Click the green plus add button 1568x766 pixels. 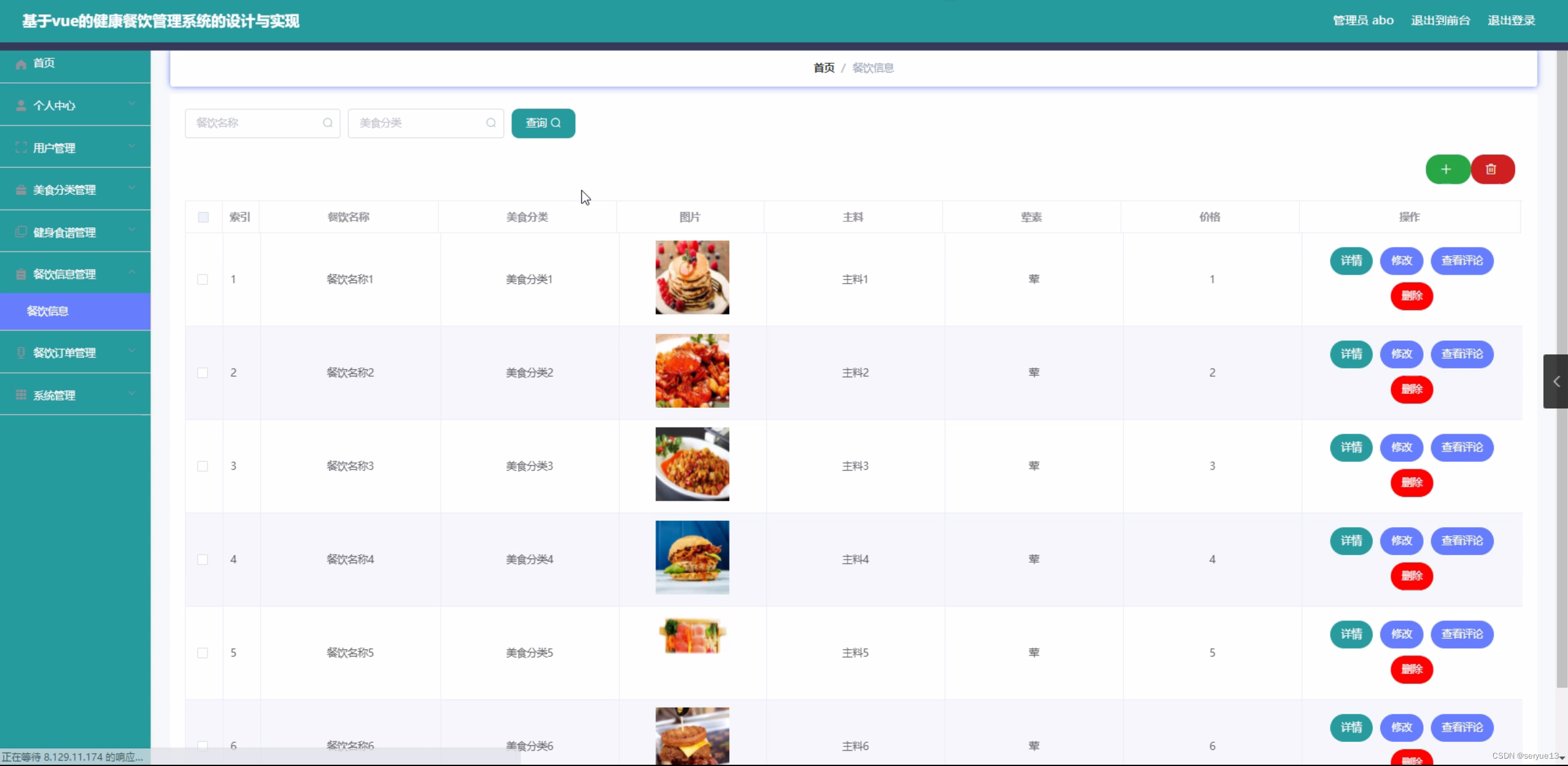point(1446,170)
